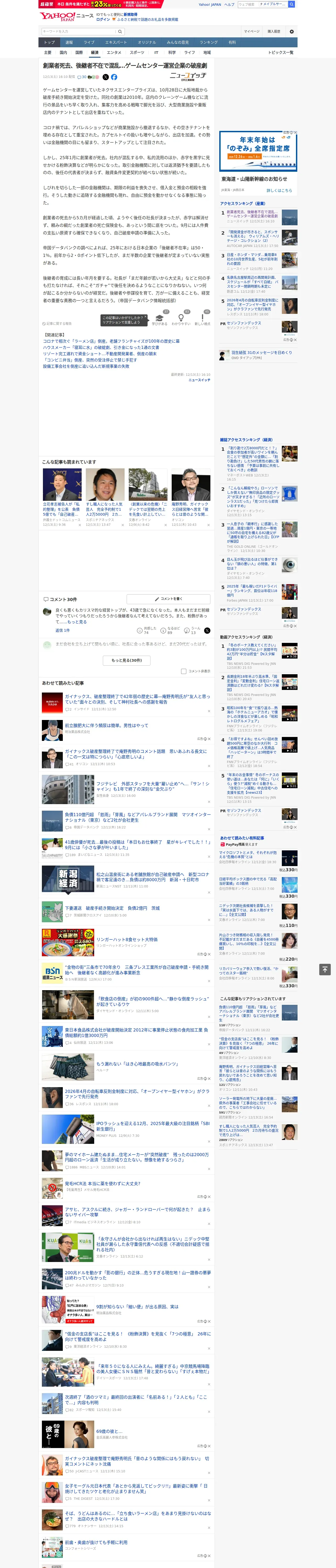Open マイページ link
This screenshot has height=1568, width=336.
251,32
